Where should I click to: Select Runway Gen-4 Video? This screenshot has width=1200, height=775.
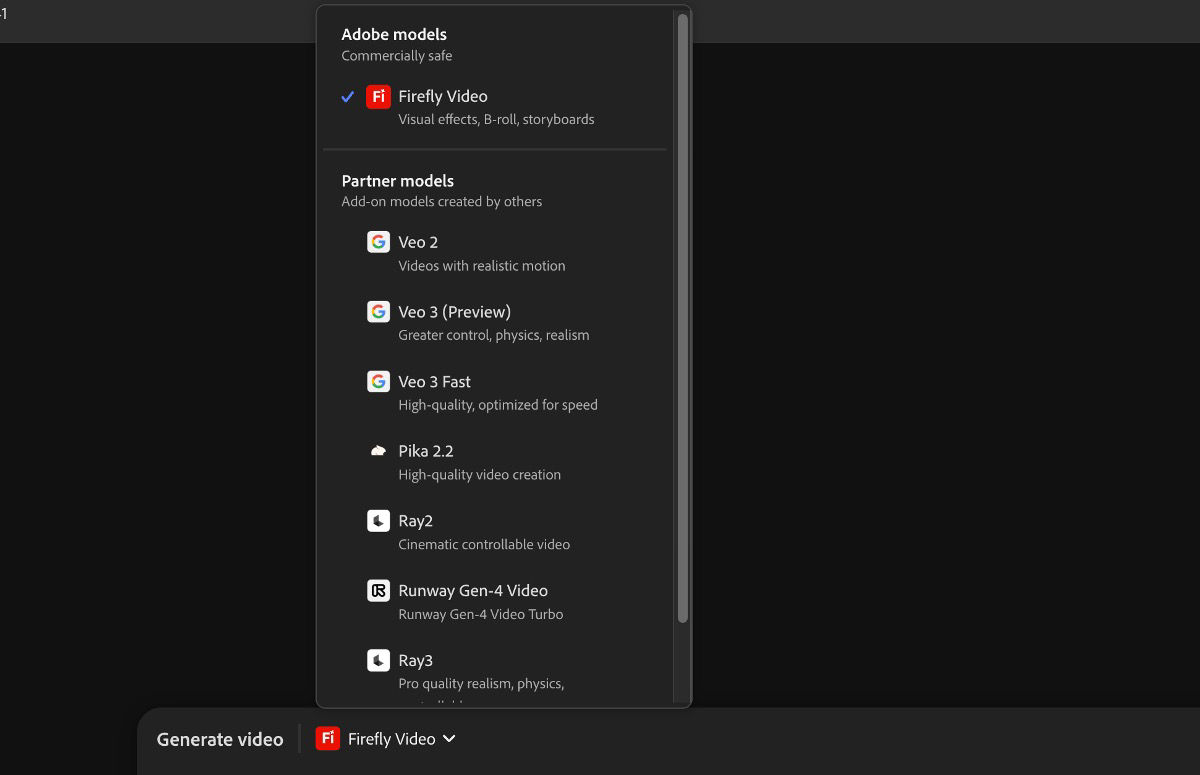(497, 601)
